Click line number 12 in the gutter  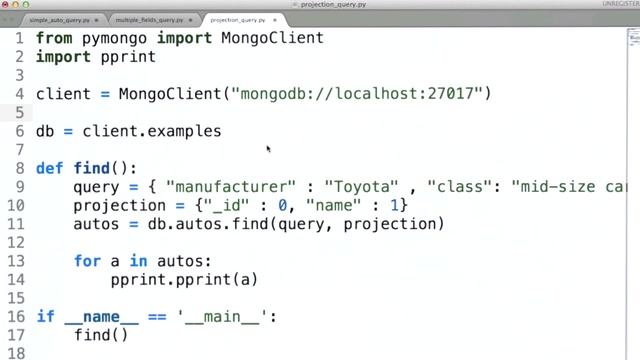pyautogui.click(x=16, y=242)
